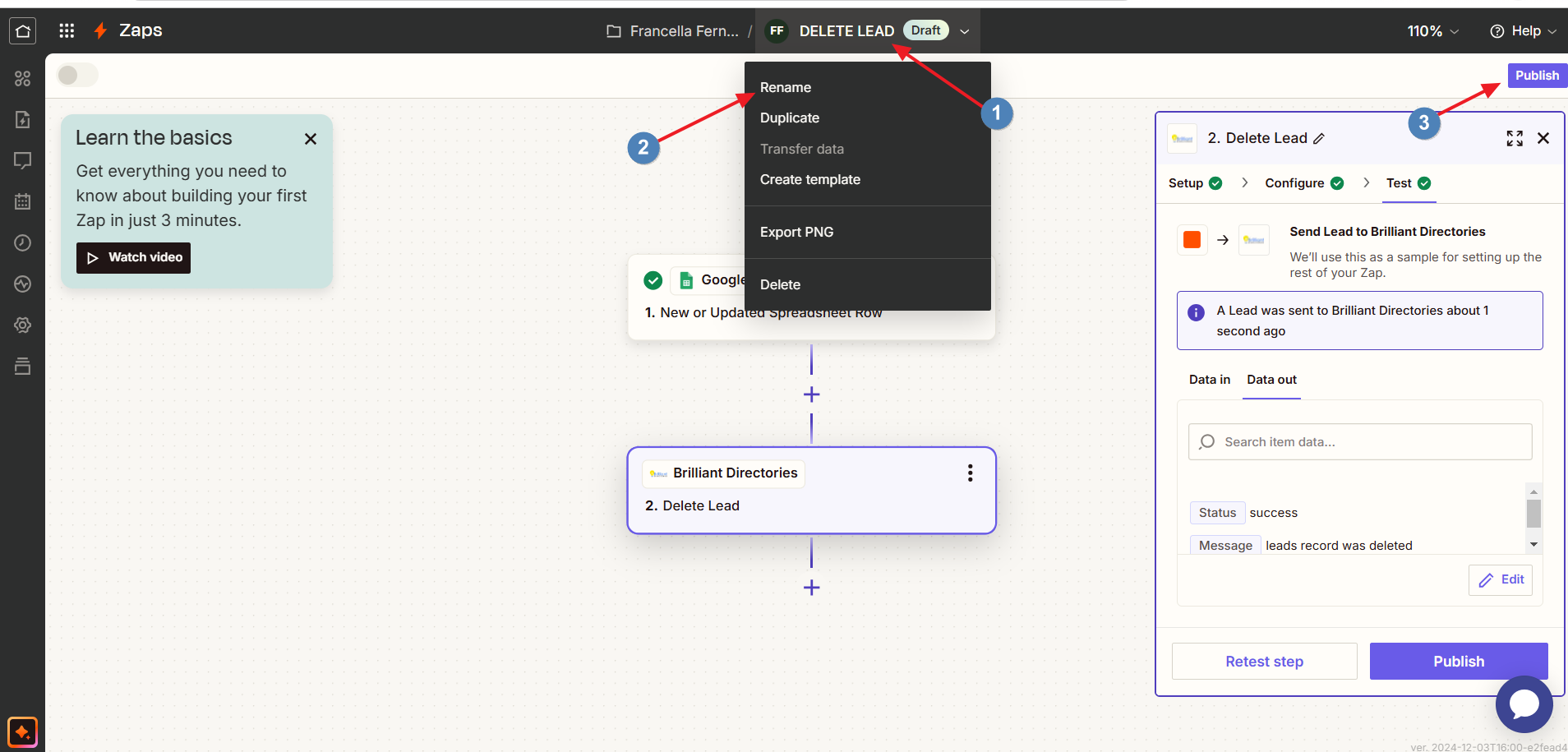Image resolution: width=1568 pixels, height=752 pixels.
Task: Open the zap file bolt sidebar icon
Action: tap(22, 119)
